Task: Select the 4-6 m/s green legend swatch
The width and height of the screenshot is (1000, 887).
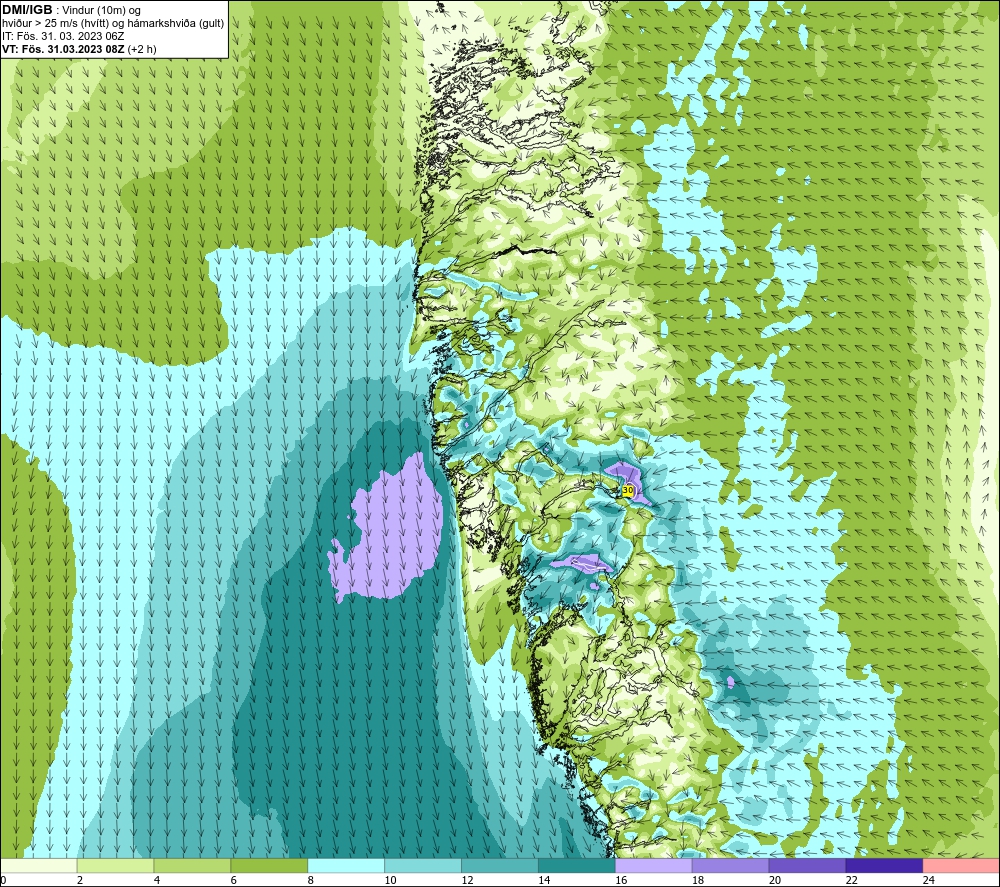Action: tap(192, 865)
